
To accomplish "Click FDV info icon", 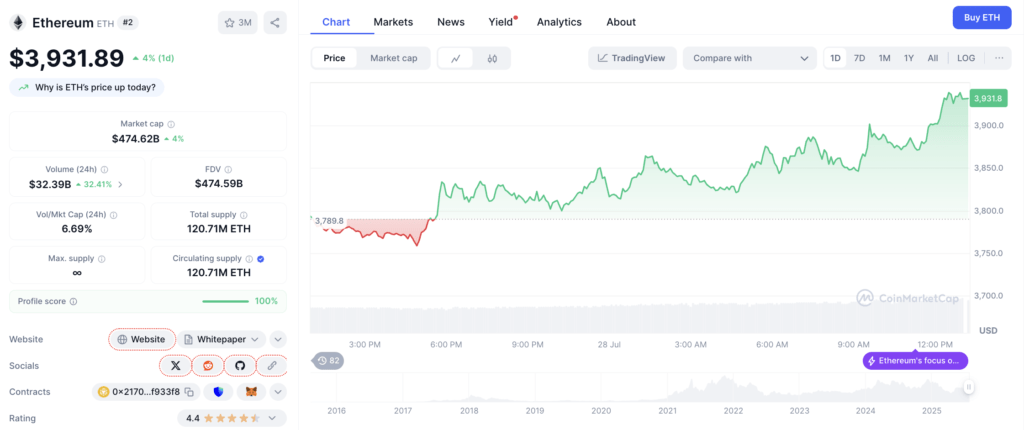I will click(x=228, y=169).
